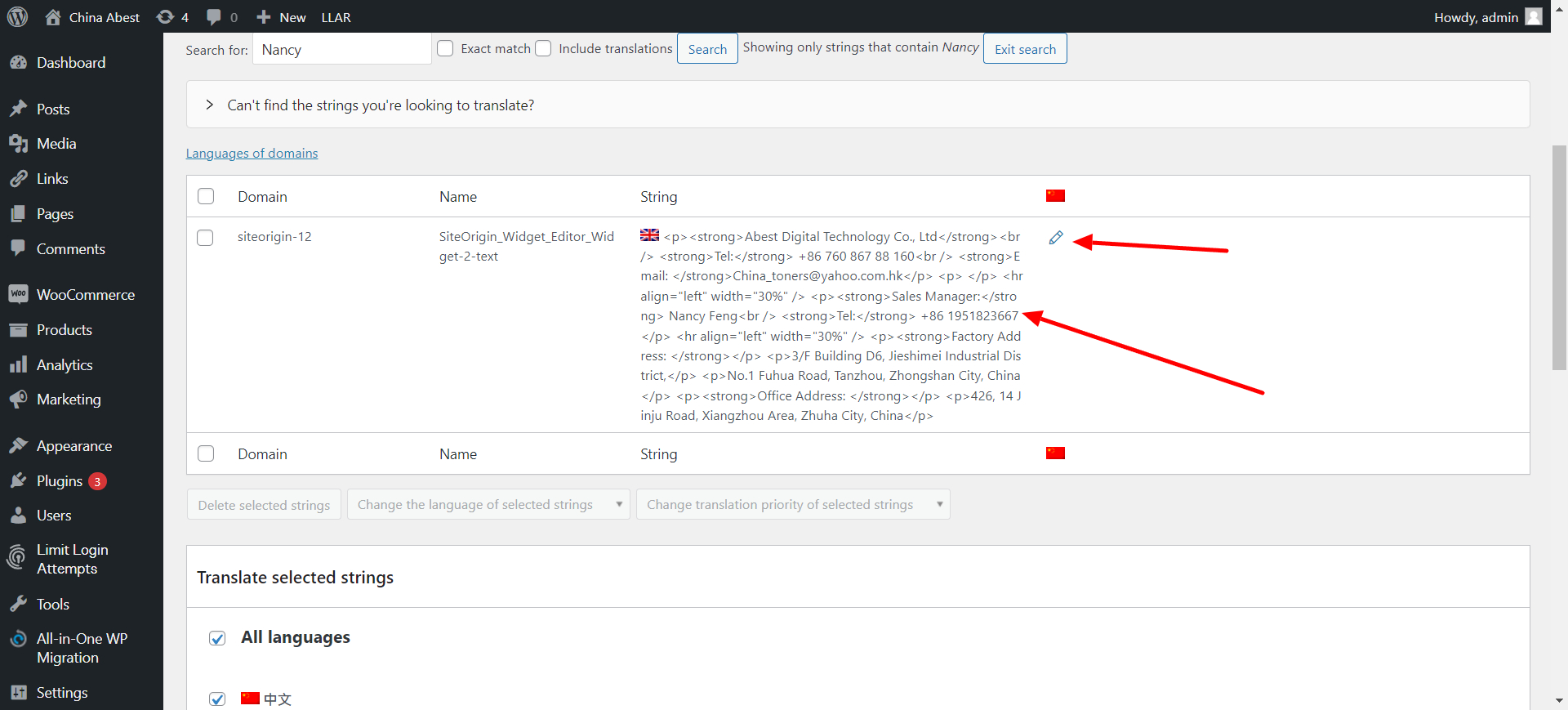Click Name column header at table top

click(458, 197)
